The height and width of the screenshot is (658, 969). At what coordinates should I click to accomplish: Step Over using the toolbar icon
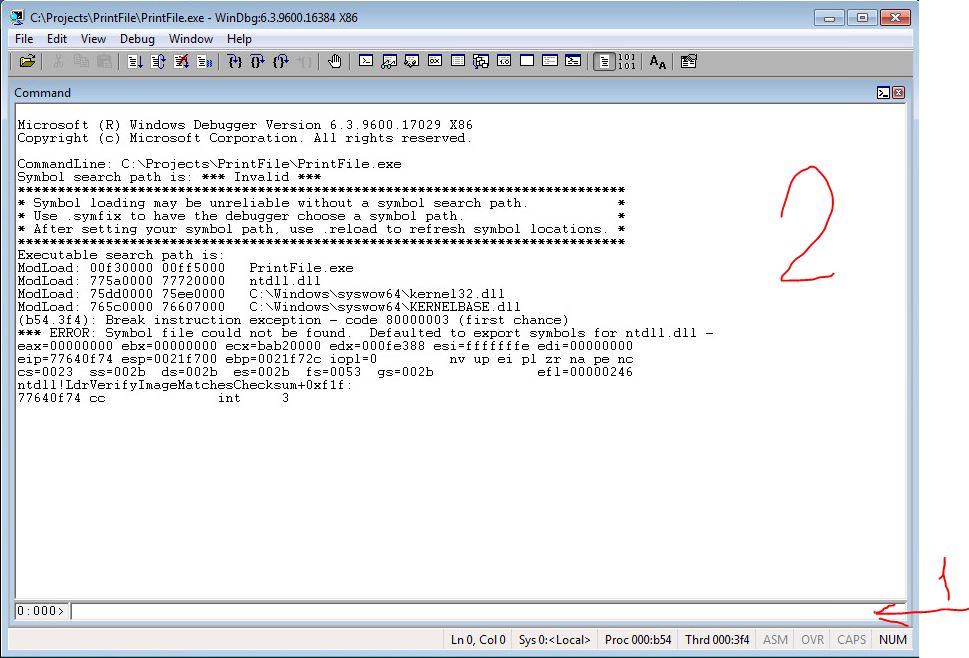(x=258, y=61)
